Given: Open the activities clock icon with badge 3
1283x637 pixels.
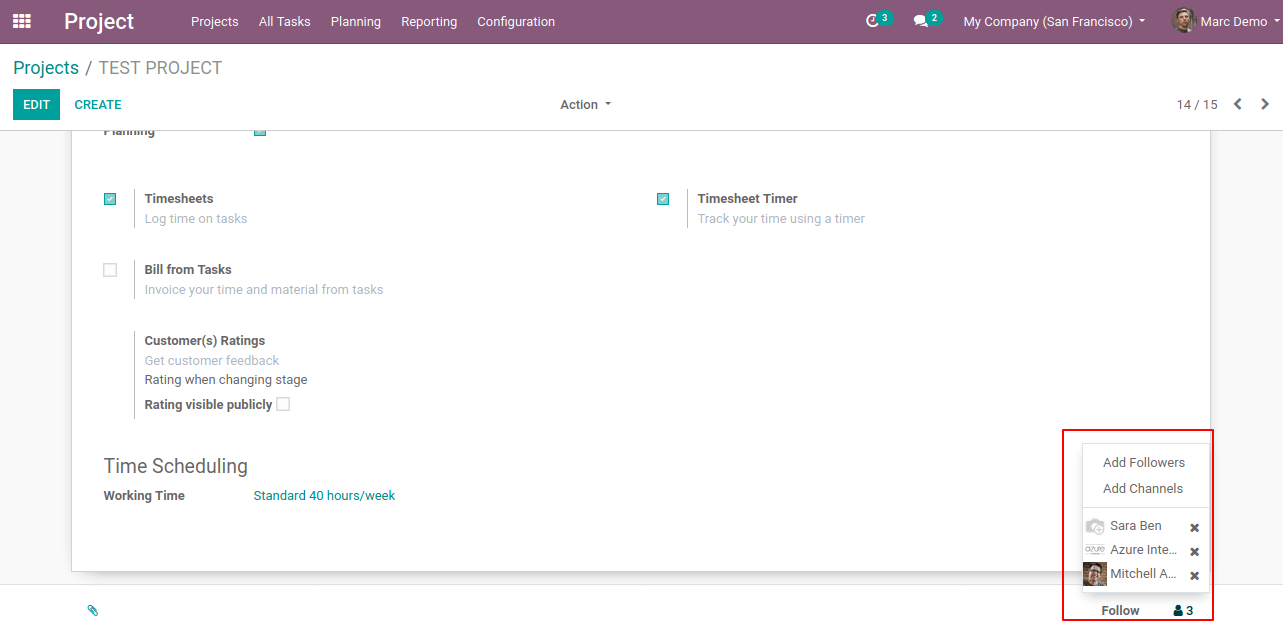Looking at the screenshot, I should coord(872,21).
